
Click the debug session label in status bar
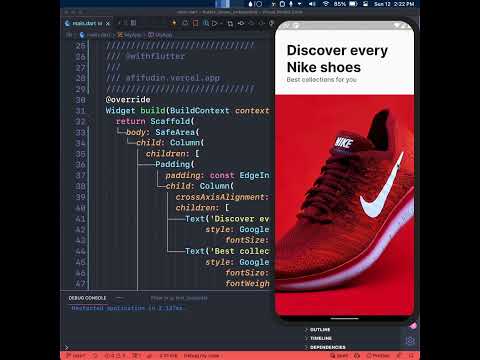[x=201, y=356]
